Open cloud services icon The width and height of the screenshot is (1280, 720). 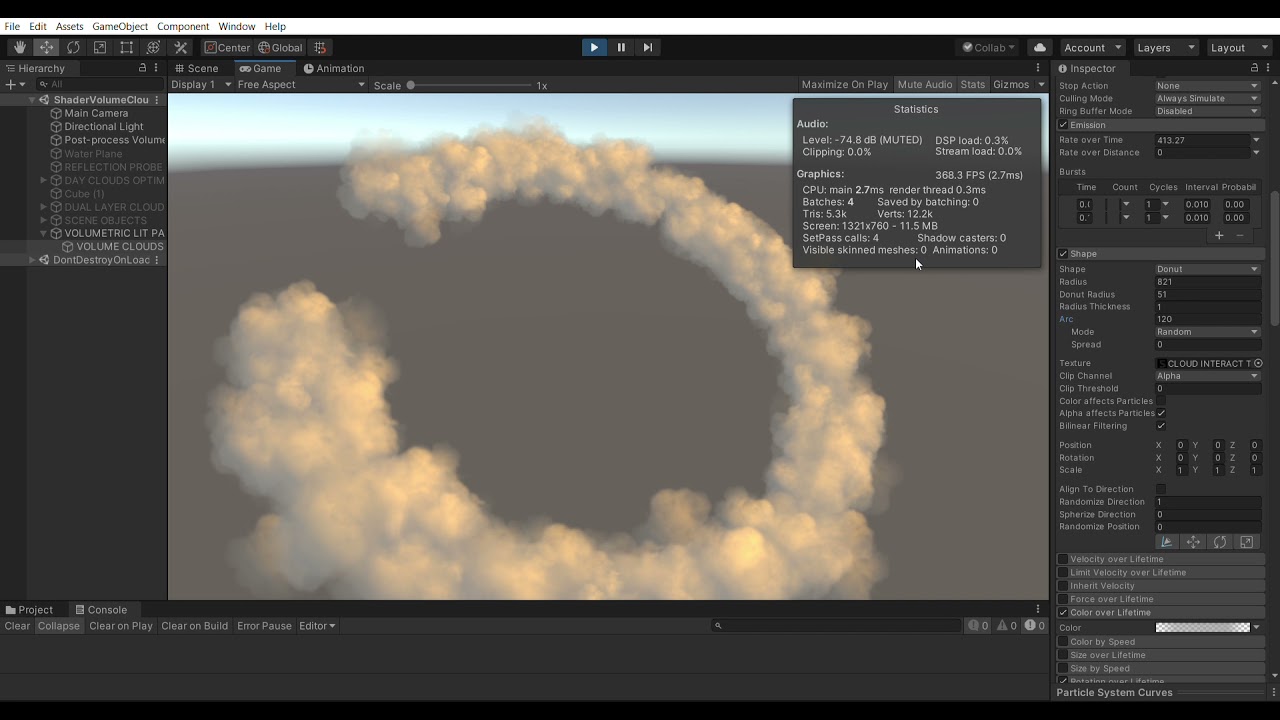pos(1040,48)
